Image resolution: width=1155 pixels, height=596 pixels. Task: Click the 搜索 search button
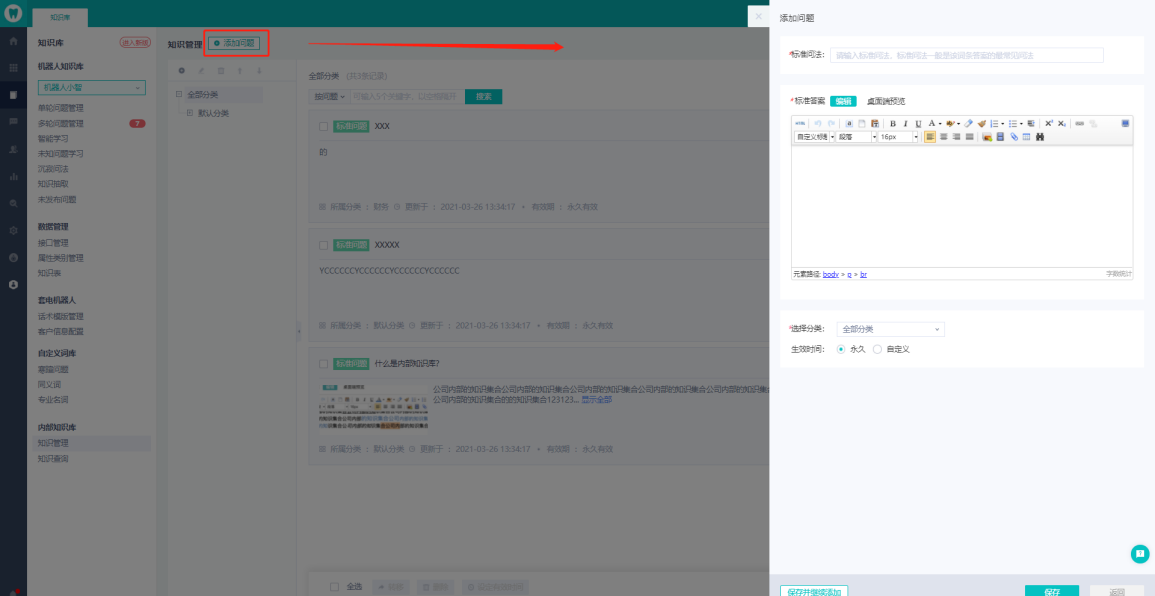pos(483,97)
